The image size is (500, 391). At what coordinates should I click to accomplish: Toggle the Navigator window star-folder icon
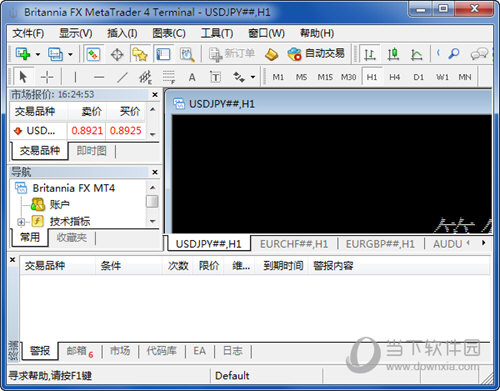point(140,54)
